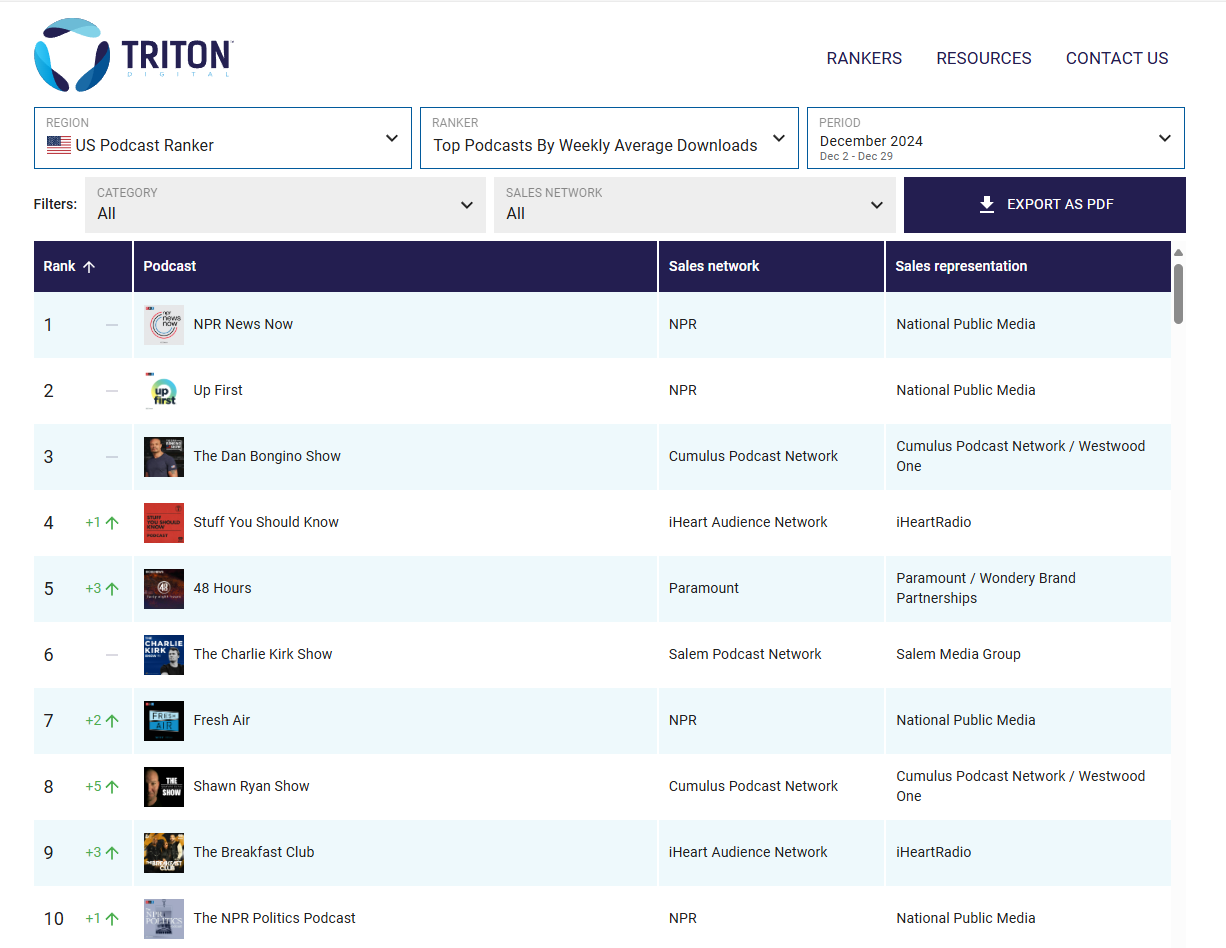
Task: Click the +1 up arrow for NPR Politics Podcast
Action: coord(112,918)
